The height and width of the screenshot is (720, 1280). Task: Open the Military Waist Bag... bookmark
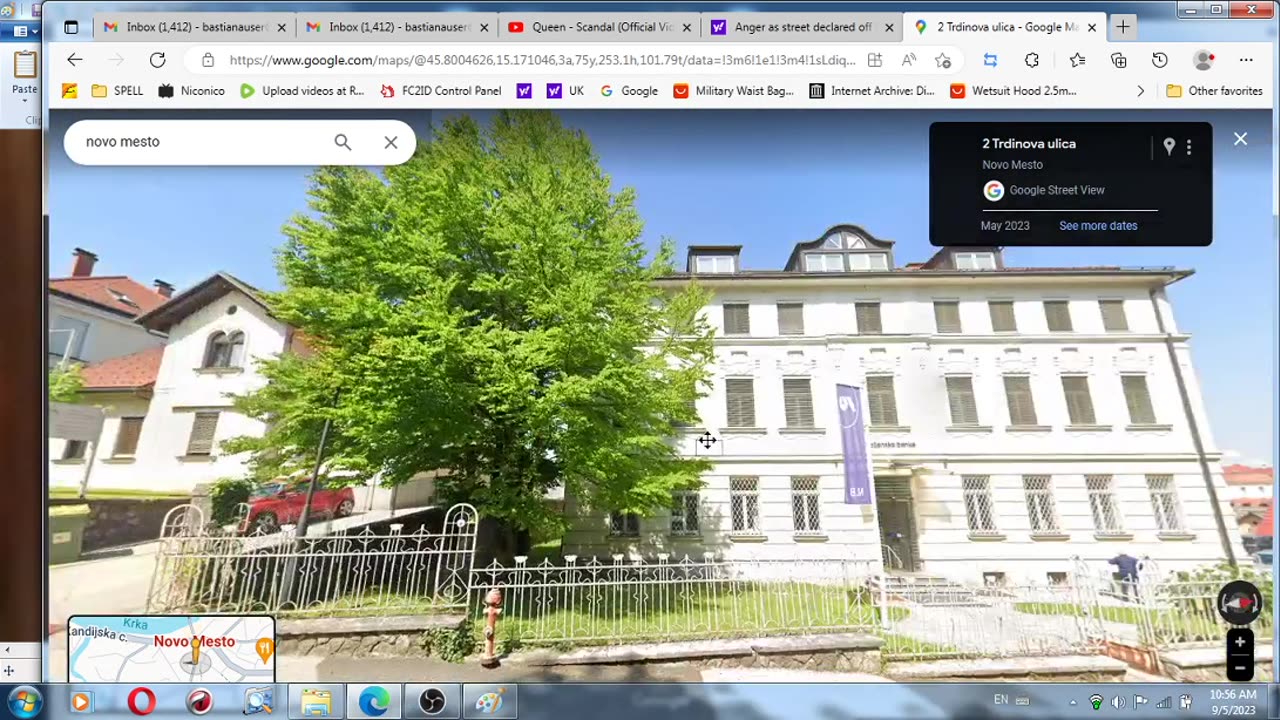[734, 91]
